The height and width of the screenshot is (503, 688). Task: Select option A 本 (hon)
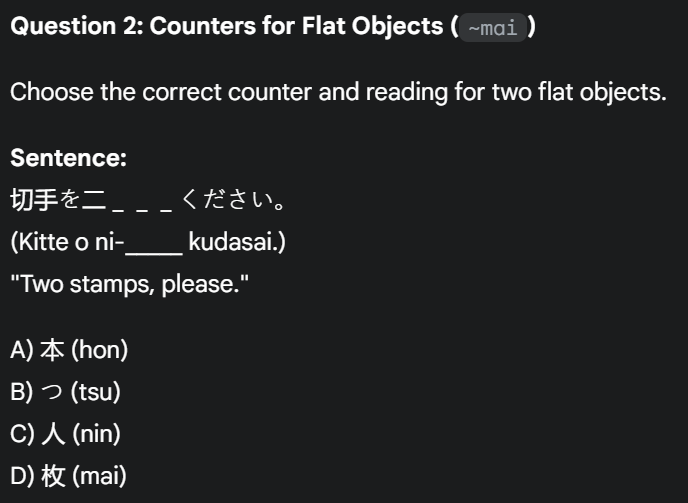pos(69,350)
